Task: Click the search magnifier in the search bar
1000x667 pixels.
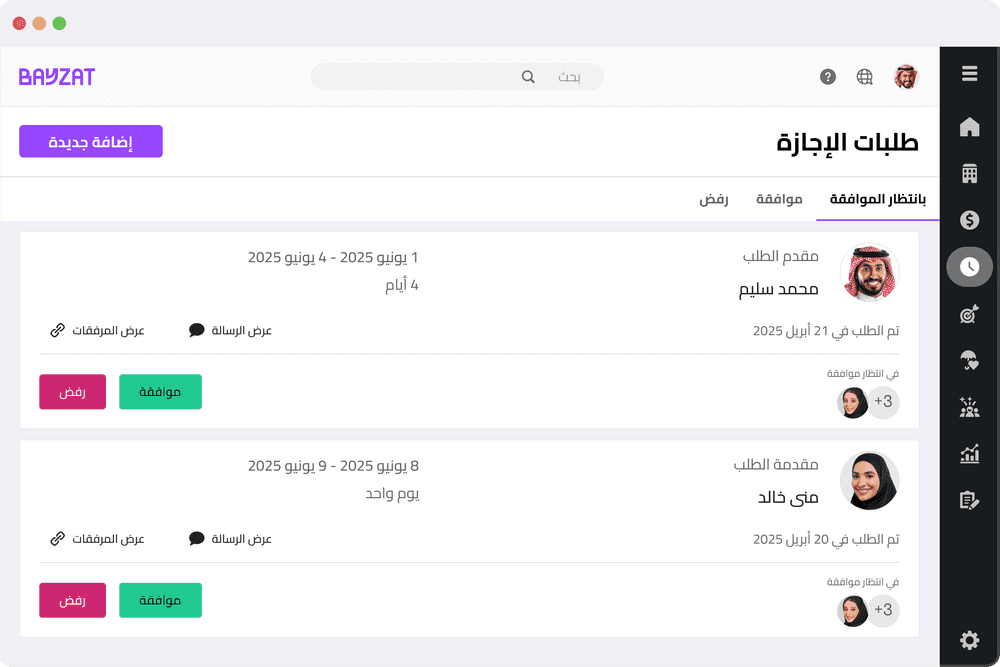Action: coord(528,76)
